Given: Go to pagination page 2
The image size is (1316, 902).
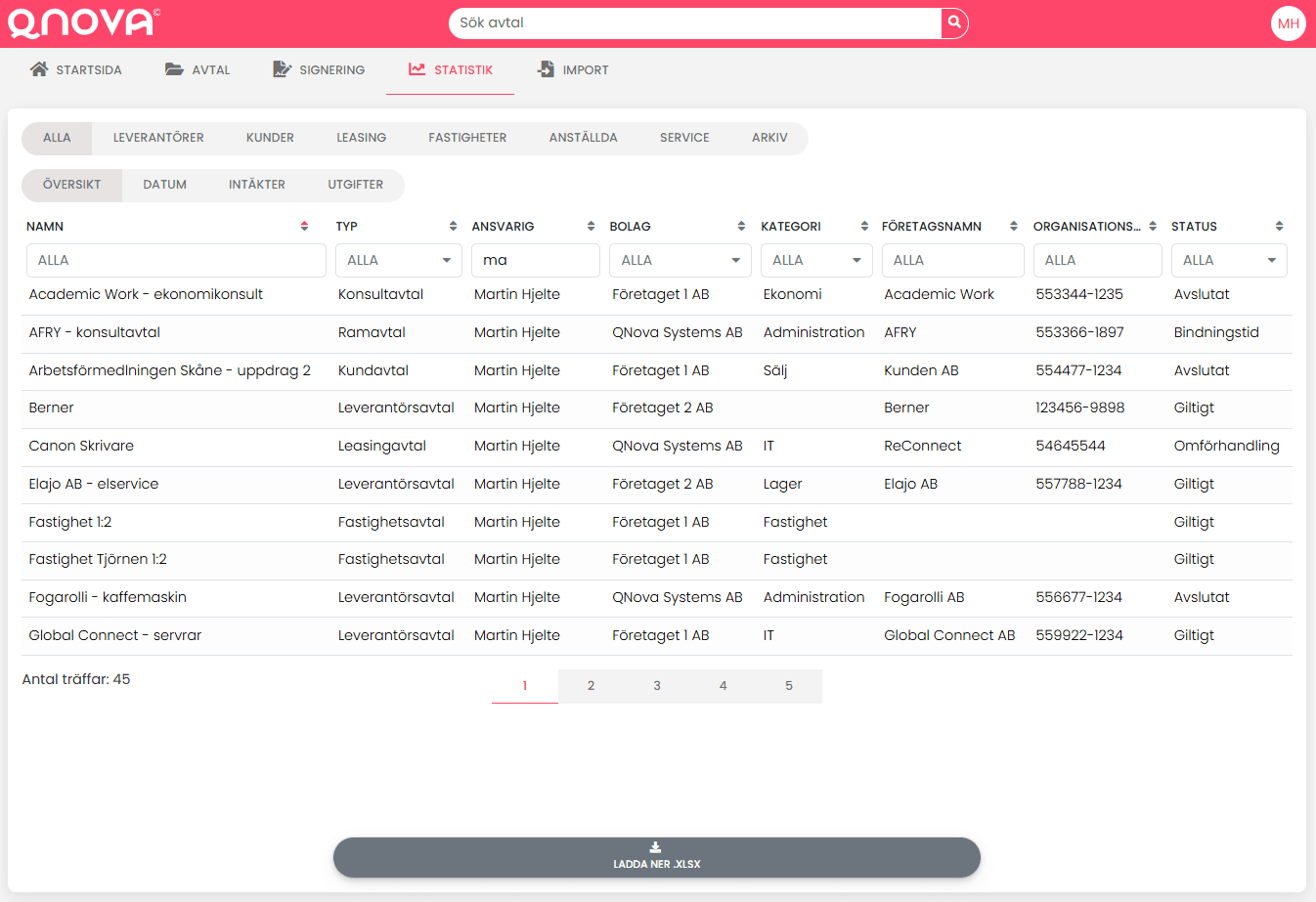Looking at the screenshot, I should click(x=591, y=686).
